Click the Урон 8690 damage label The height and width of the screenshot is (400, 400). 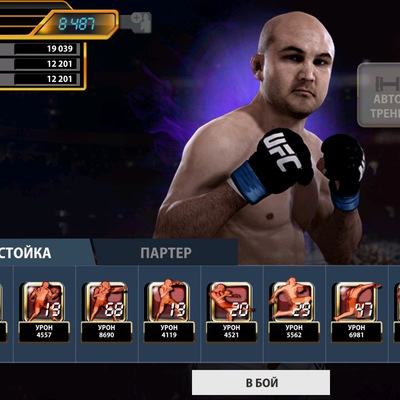click(106, 332)
